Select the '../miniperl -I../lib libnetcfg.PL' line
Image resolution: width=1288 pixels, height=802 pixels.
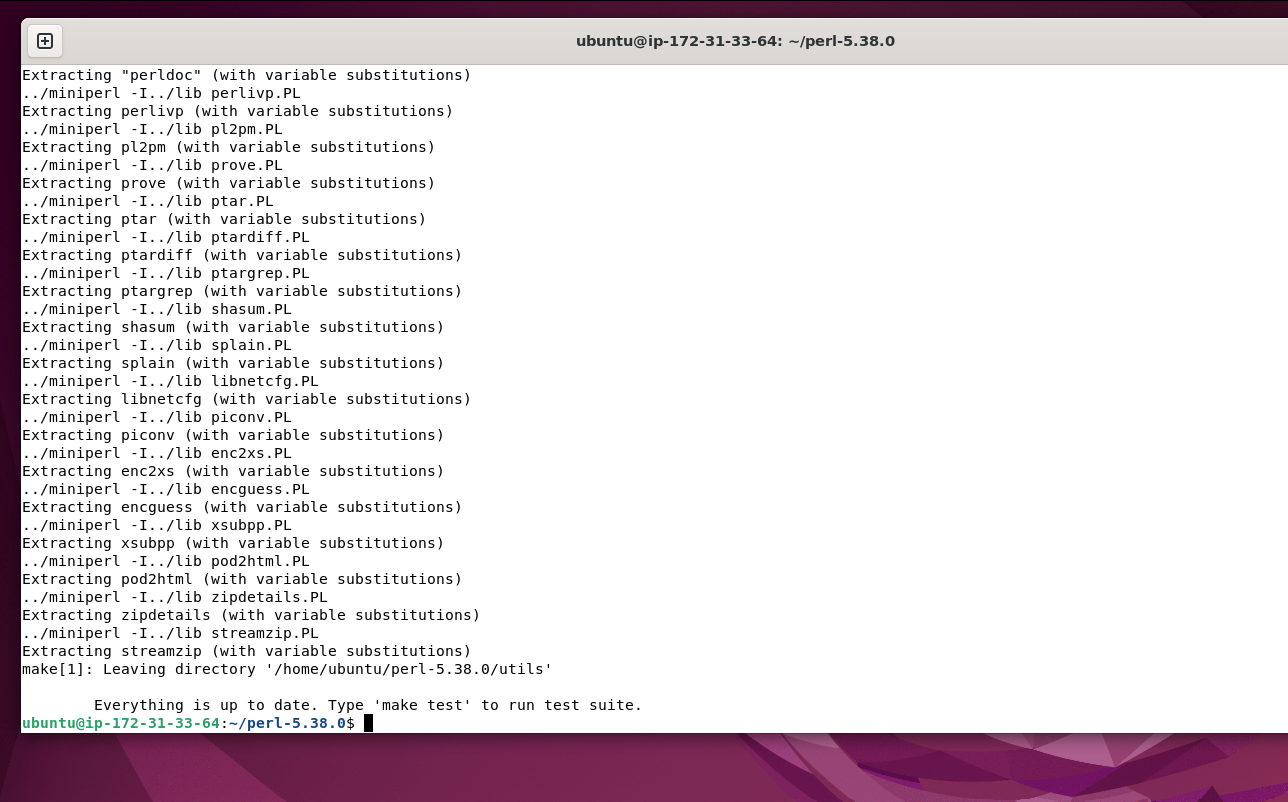click(x=170, y=381)
